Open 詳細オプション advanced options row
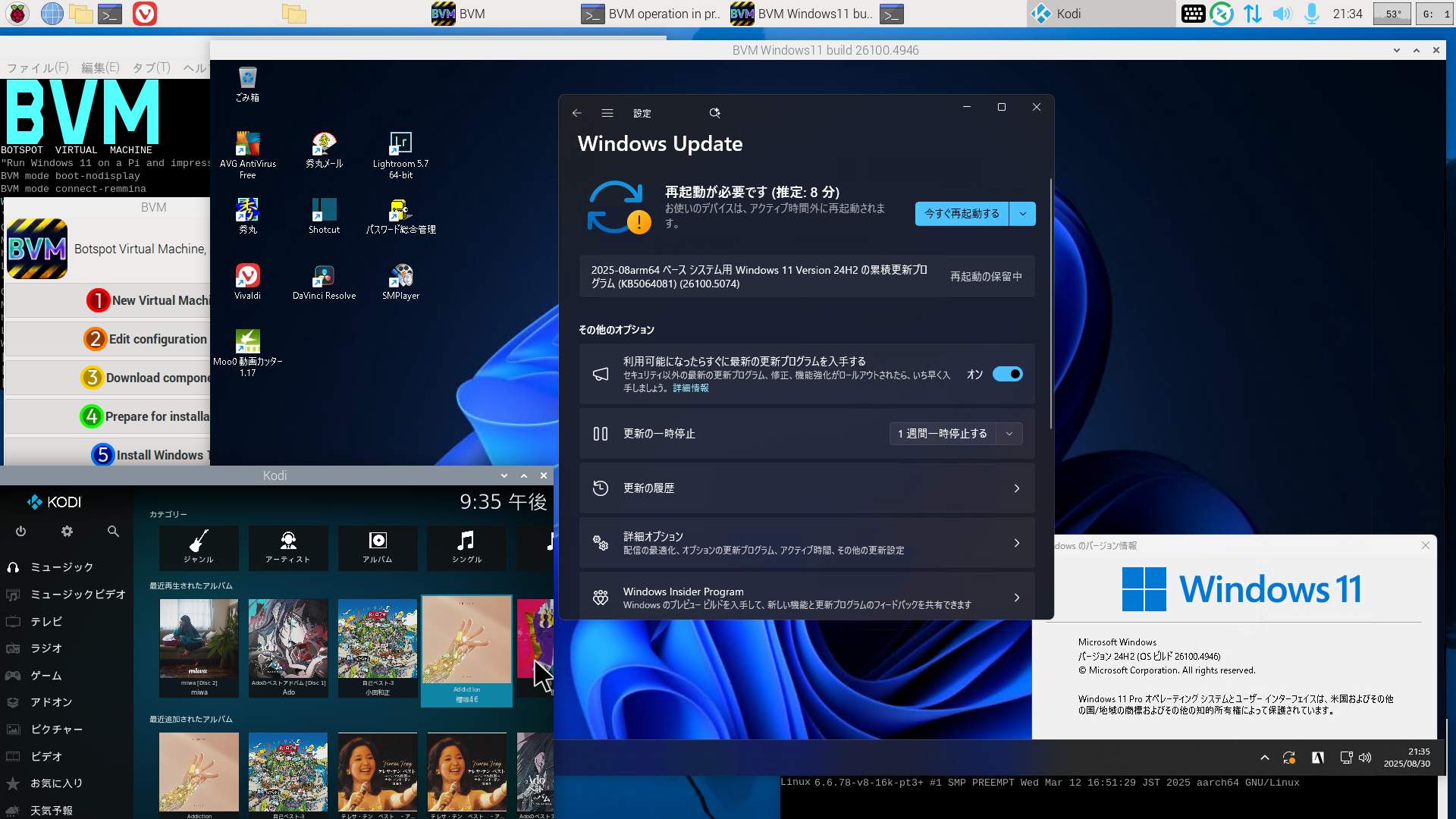 [x=807, y=543]
